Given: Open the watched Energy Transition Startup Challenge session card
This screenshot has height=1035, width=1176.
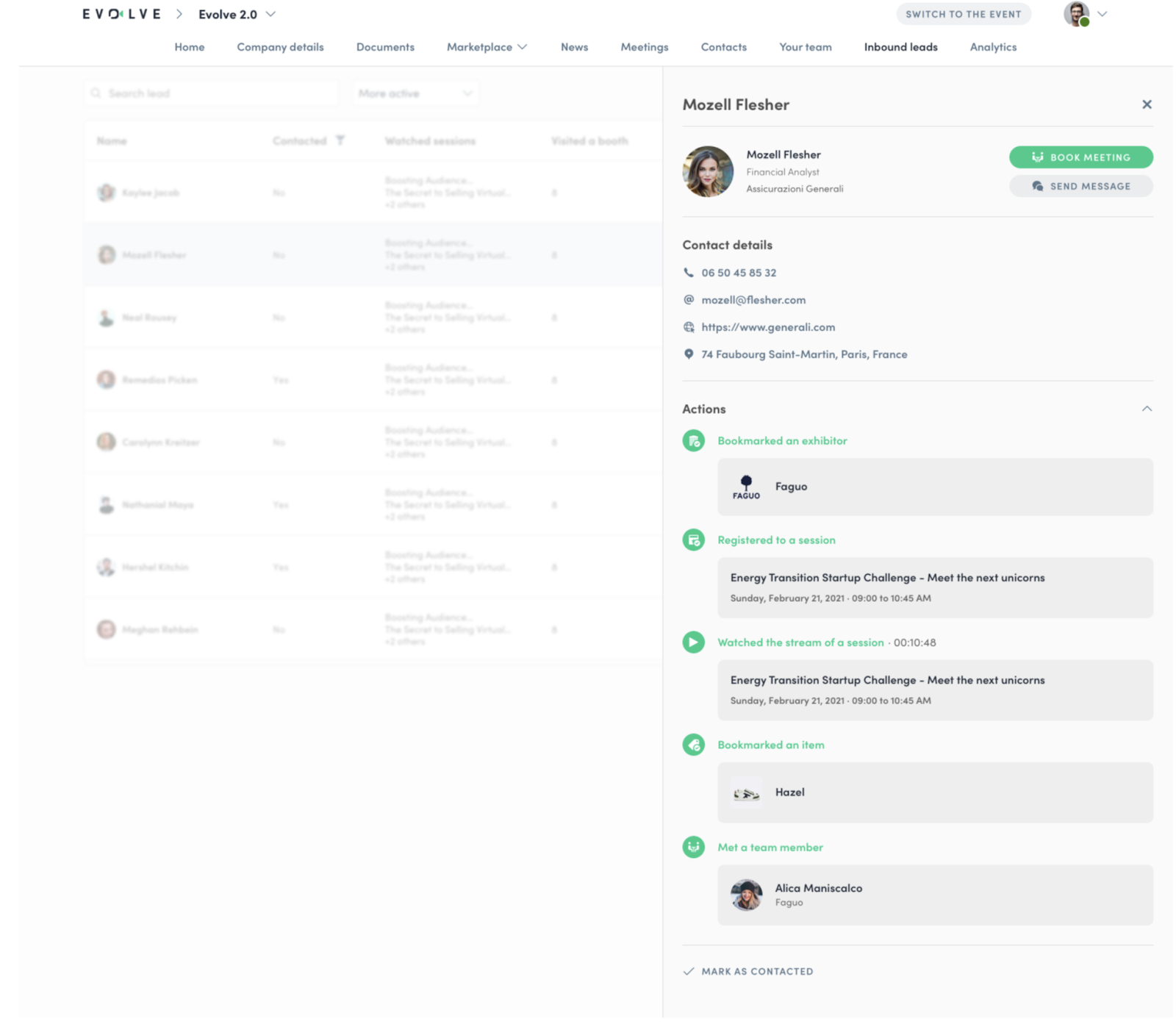Looking at the screenshot, I should pyautogui.click(x=935, y=690).
